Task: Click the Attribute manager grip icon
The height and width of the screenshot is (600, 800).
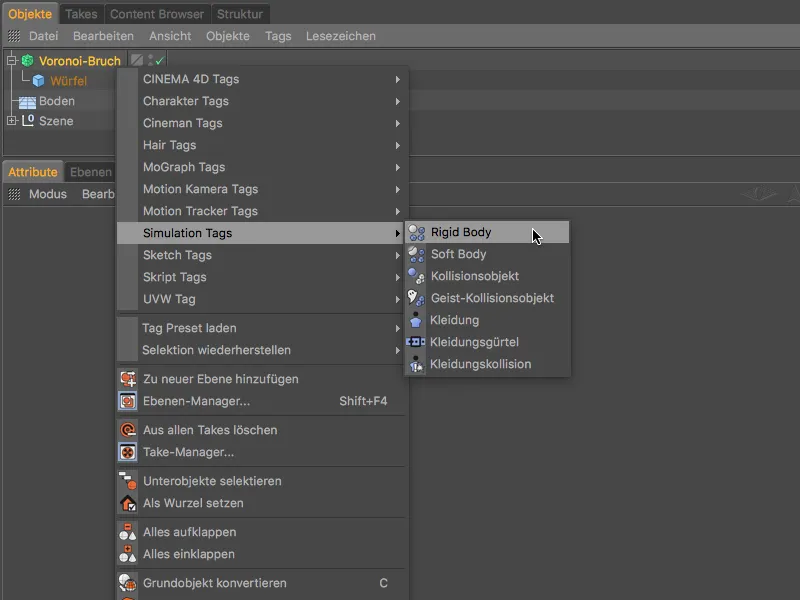Action: (14, 194)
